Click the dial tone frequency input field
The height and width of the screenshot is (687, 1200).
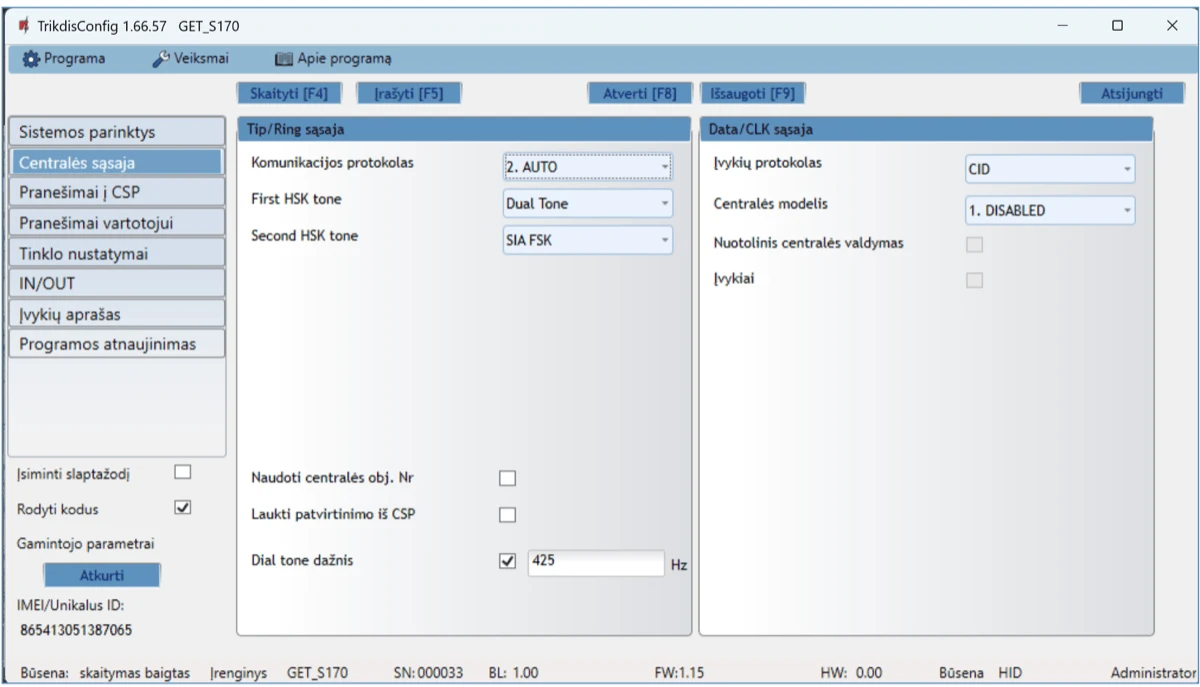[x=595, y=562]
